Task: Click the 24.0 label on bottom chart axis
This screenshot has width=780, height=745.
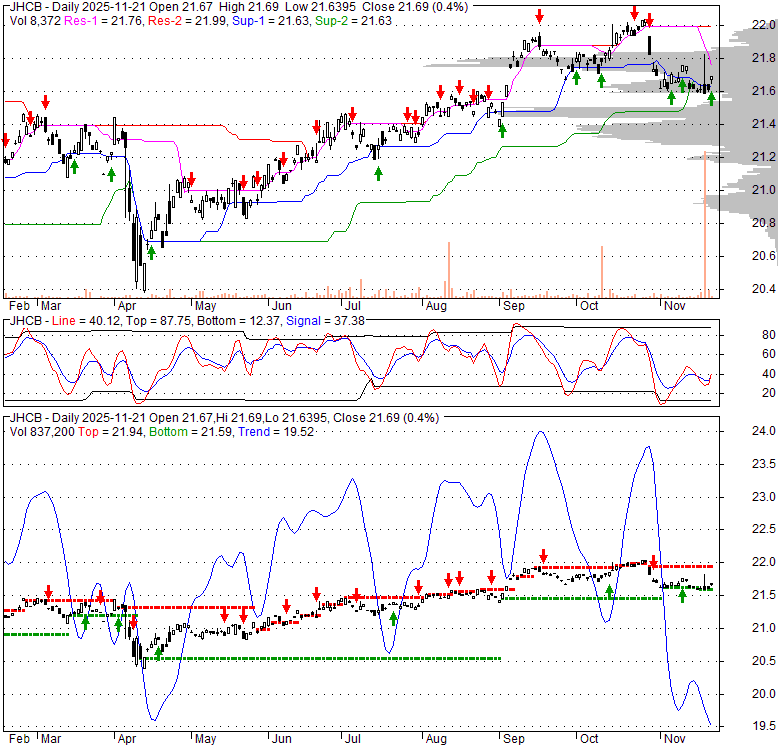Action: click(x=764, y=431)
